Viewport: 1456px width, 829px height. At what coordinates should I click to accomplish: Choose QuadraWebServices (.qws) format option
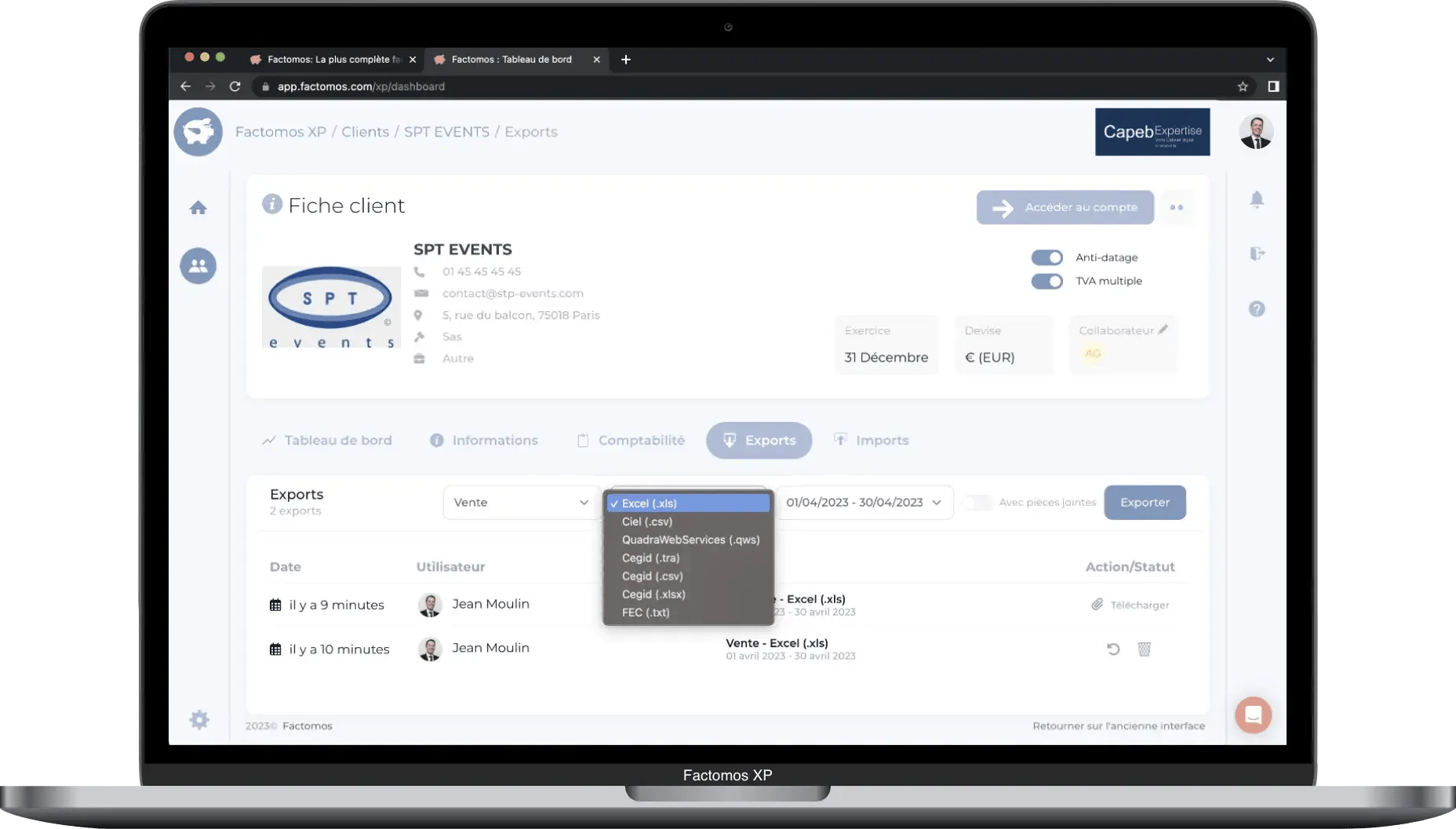coord(690,540)
